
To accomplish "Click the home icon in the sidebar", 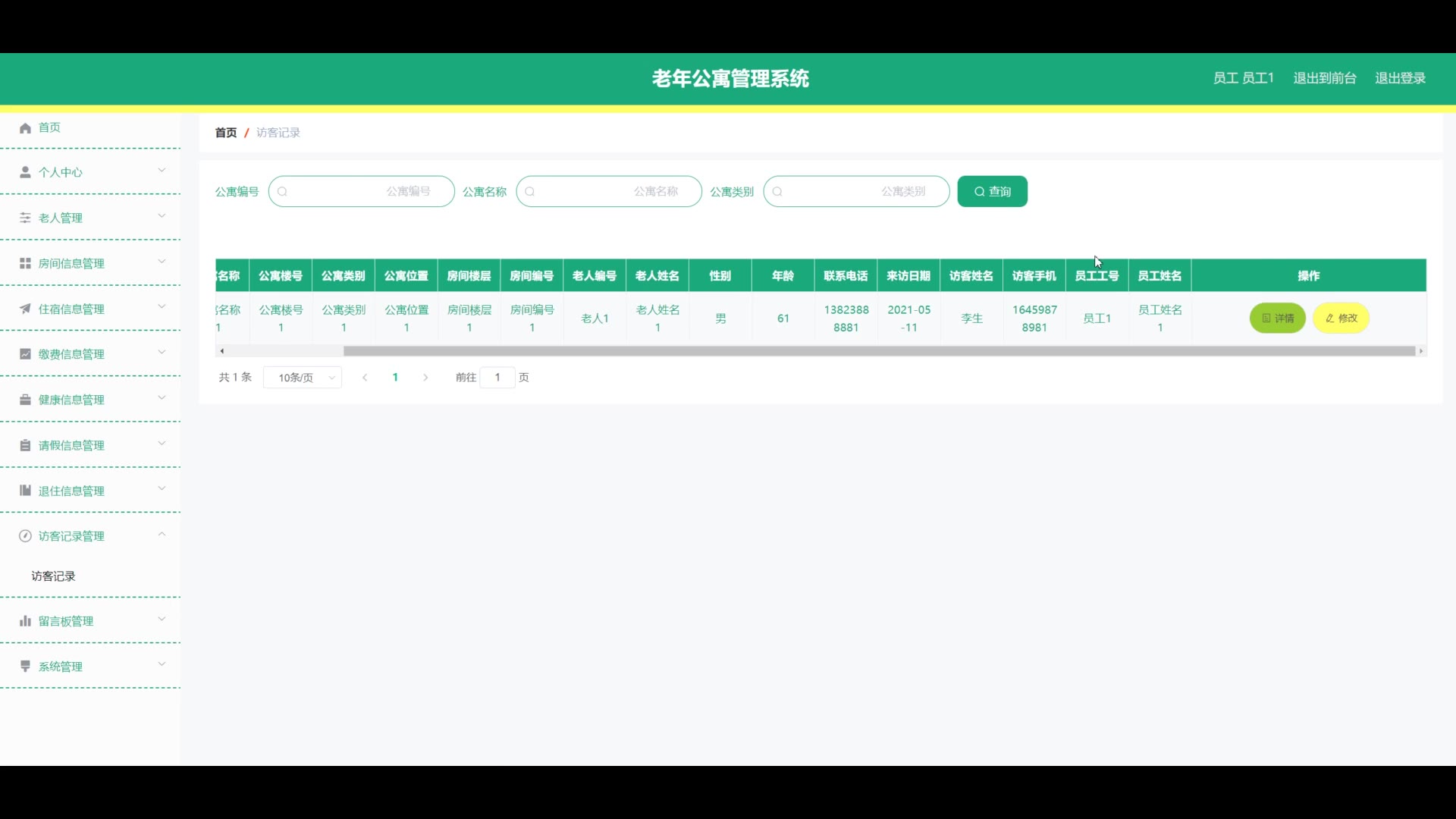I will pyautogui.click(x=25, y=128).
